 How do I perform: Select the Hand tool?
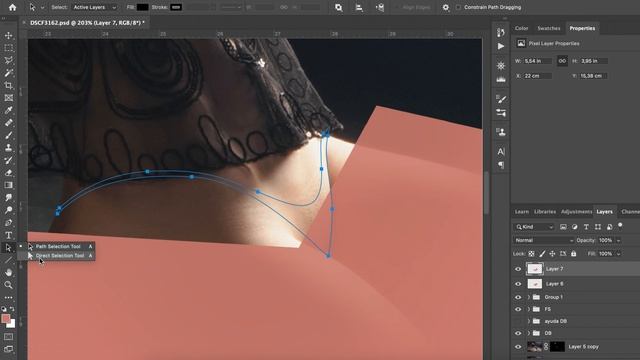click(x=9, y=272)
